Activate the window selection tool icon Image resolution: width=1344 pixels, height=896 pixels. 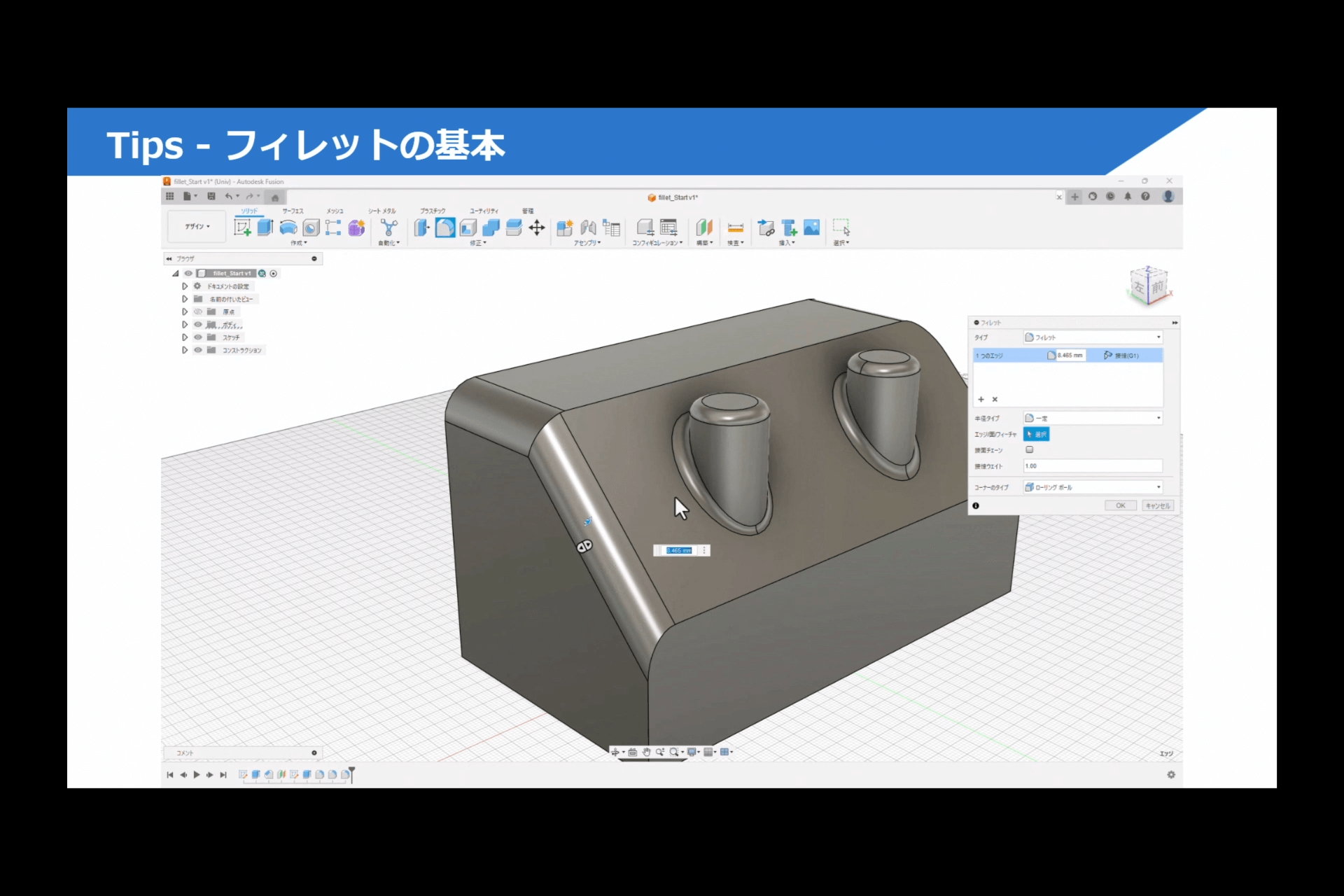(x=841, y=227)
